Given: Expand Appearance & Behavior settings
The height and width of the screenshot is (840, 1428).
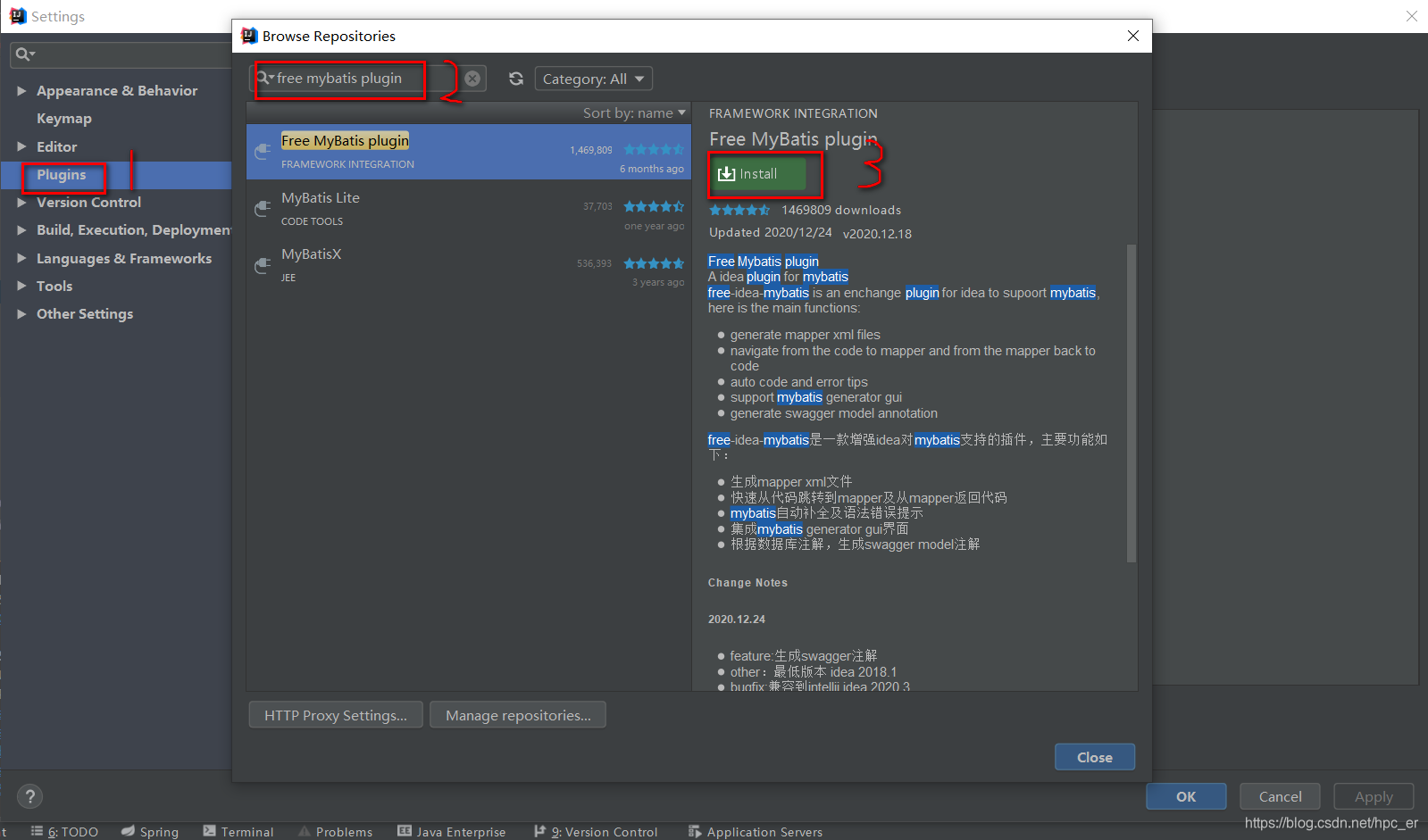Looking at the screenshot, I should (21, 91).
